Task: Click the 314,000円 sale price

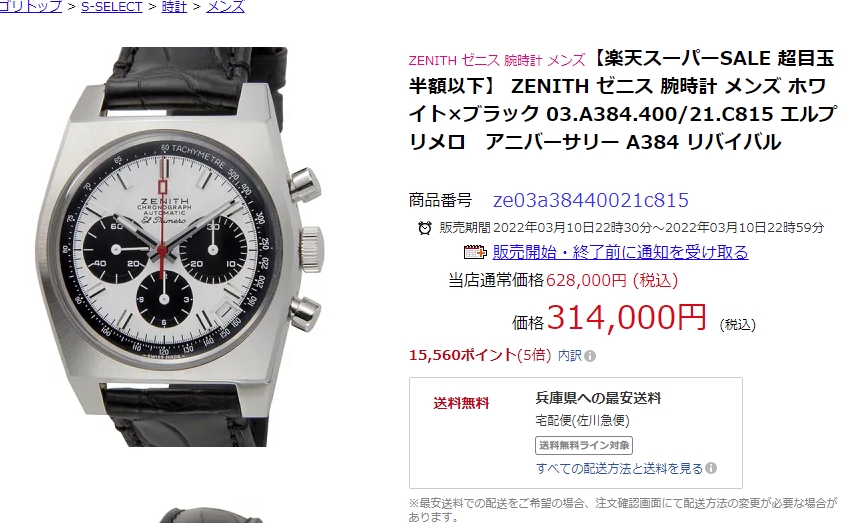Action: [x=626, y=317]
